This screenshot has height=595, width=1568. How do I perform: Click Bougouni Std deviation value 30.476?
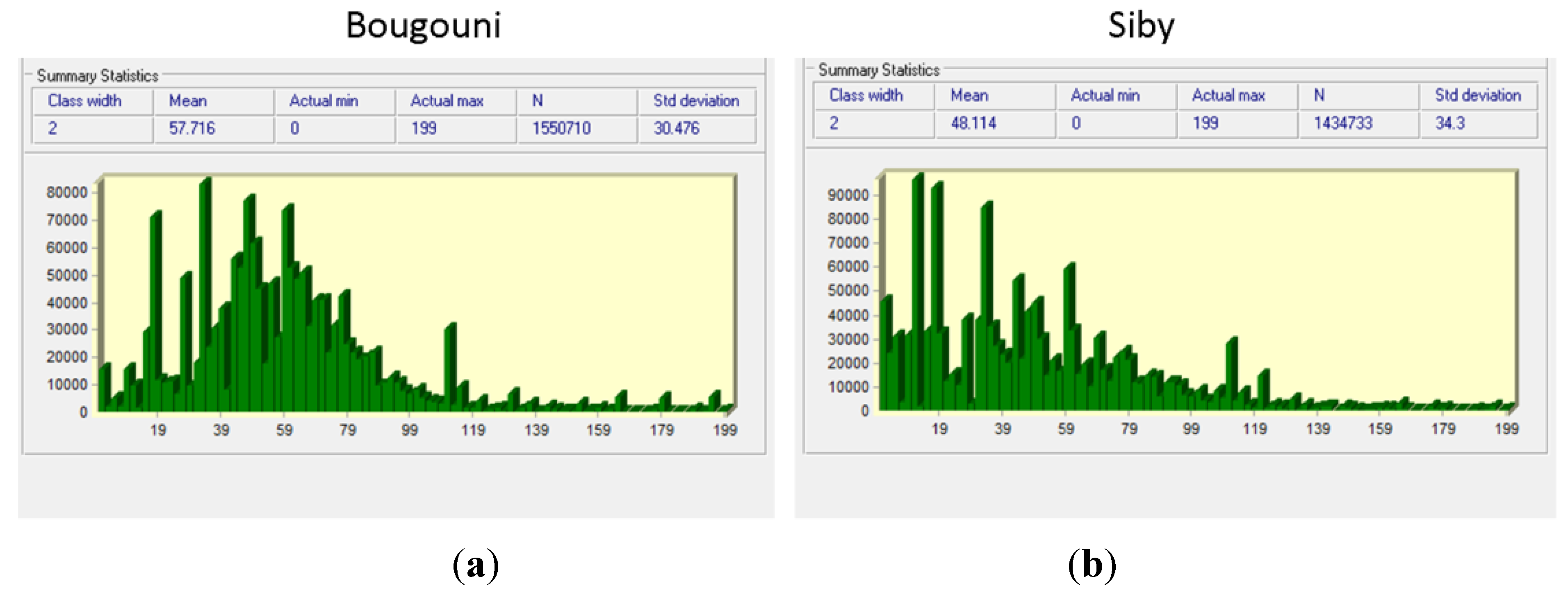(x=676, y=128)
